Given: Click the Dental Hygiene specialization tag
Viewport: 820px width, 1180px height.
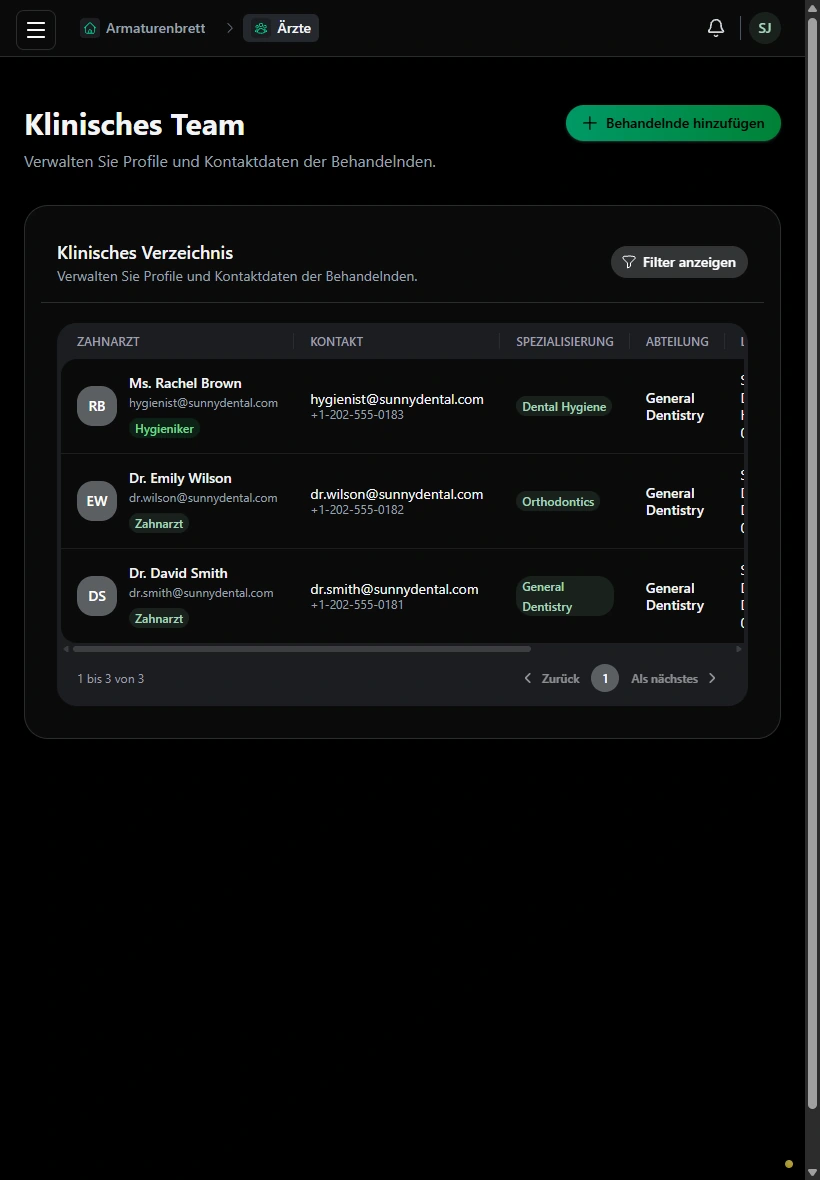Looking at the screenshot, I should [x=564, y=407].
